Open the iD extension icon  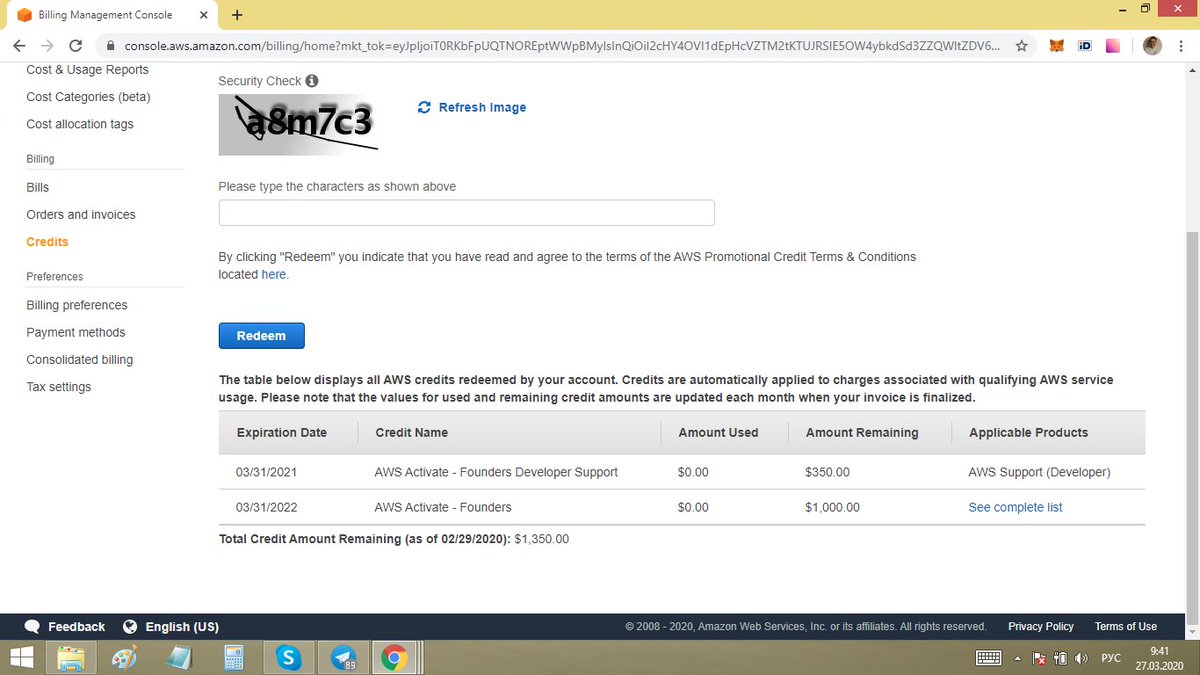point(1084,46)
